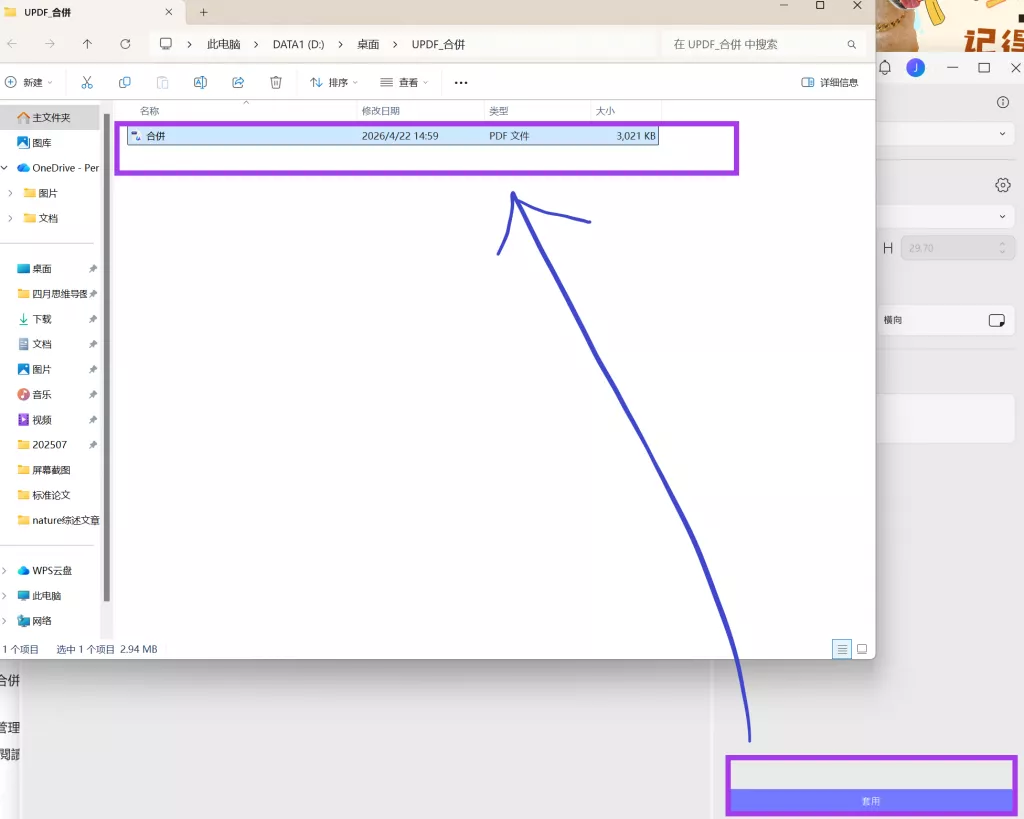Click DATA1 (D:) in the breadcrumb
The width and height of the screenshot is (1024, 819).
[x=298, y=44]
